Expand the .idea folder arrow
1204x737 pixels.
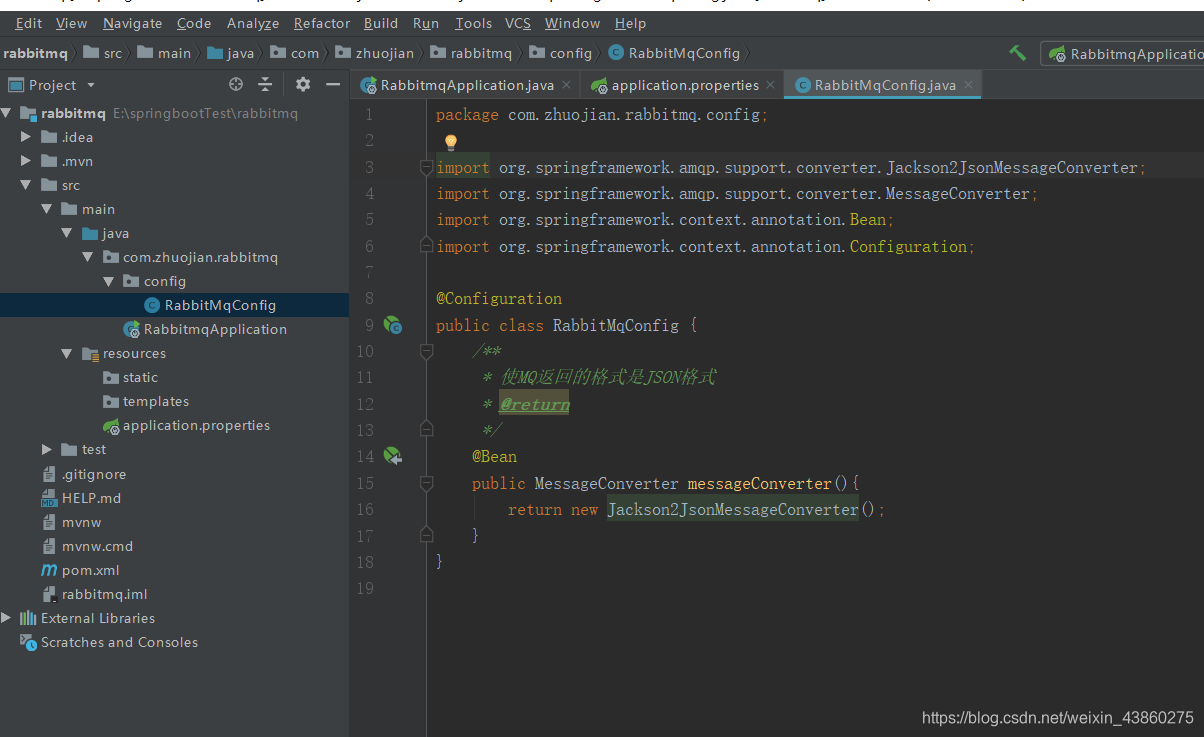(x=27, y=137)
